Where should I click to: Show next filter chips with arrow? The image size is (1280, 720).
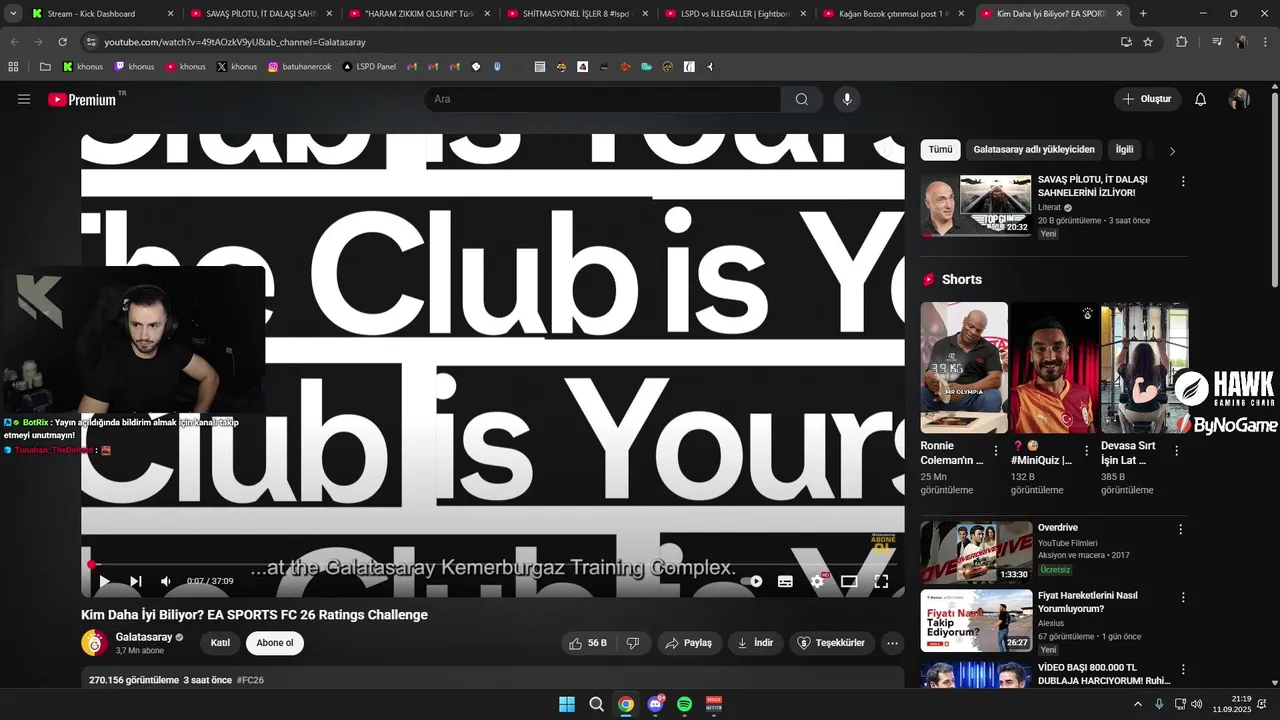(x=1172, y=151)
